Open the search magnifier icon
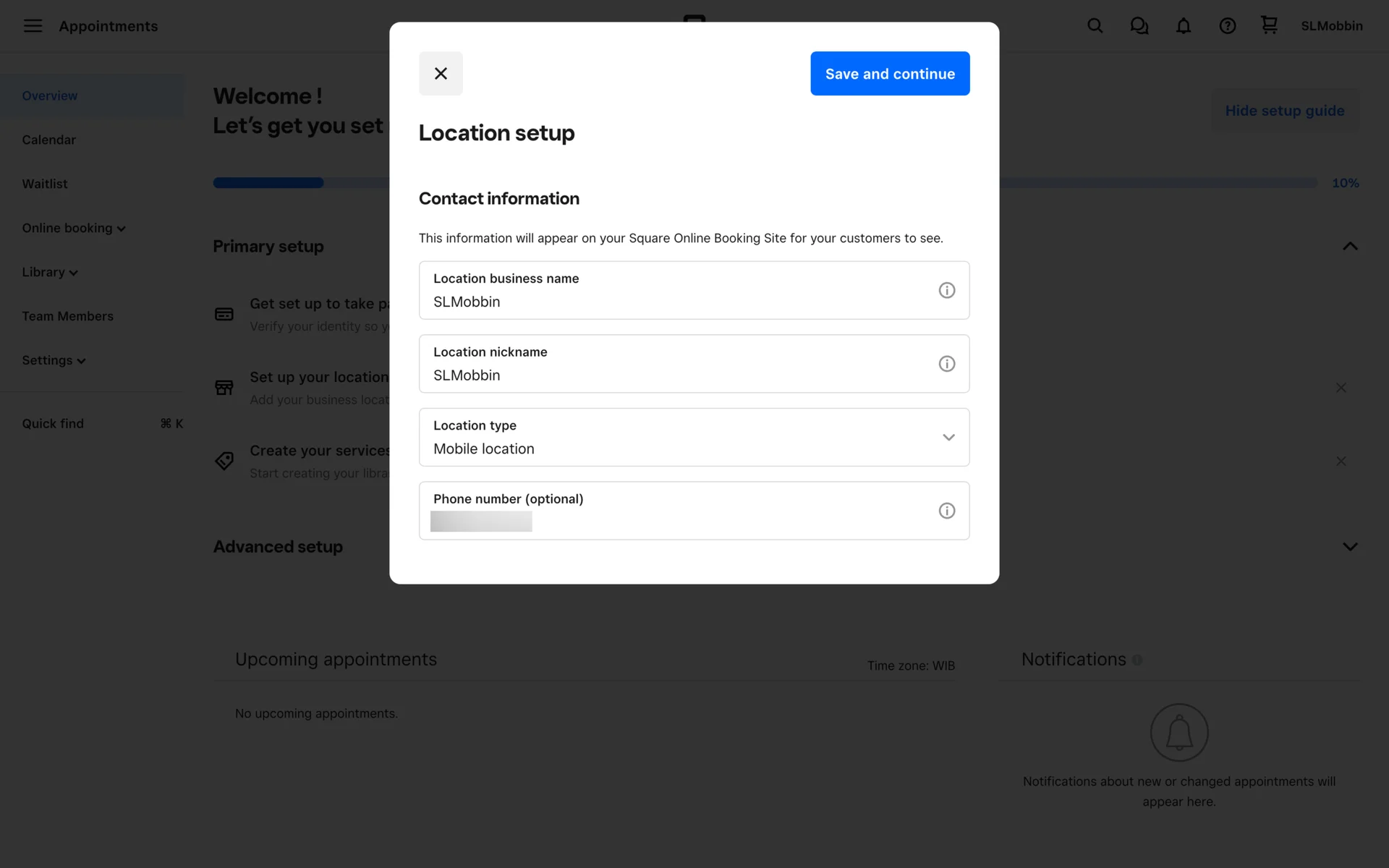This screenshot has height=868, width=1389. [x=1095, y=26]
